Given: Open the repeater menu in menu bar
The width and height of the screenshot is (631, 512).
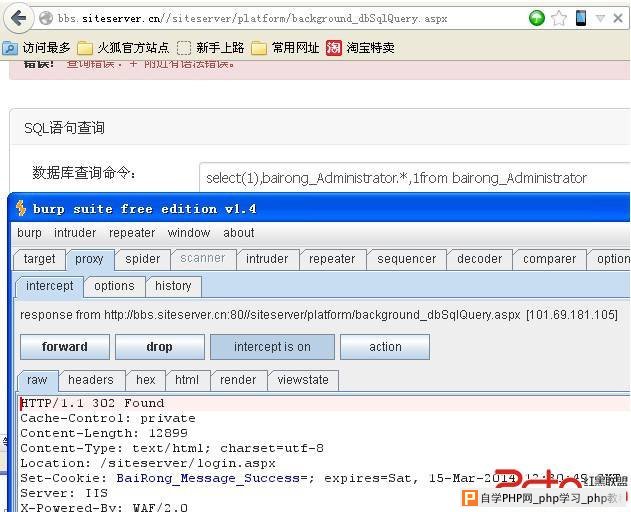Looking at the screenshot, I should click(132, 233).
